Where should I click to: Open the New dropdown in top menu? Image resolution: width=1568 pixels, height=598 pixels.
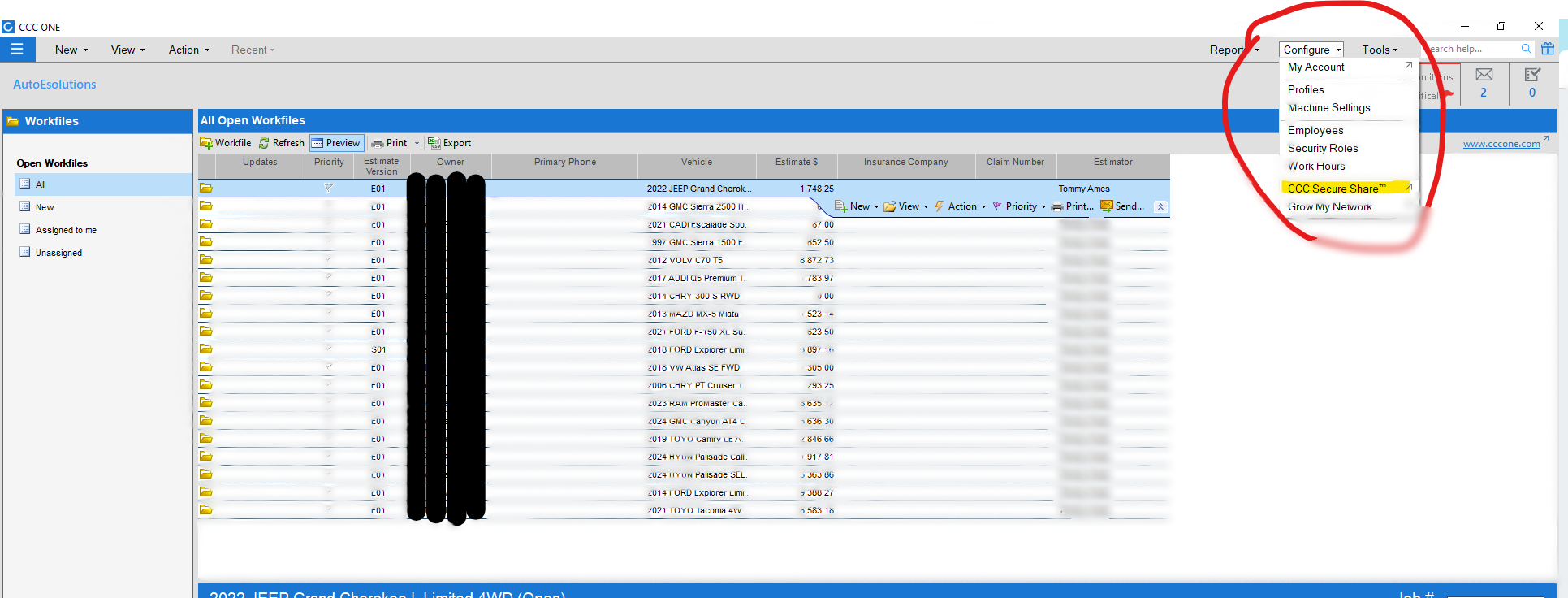[x=71, y=50]
